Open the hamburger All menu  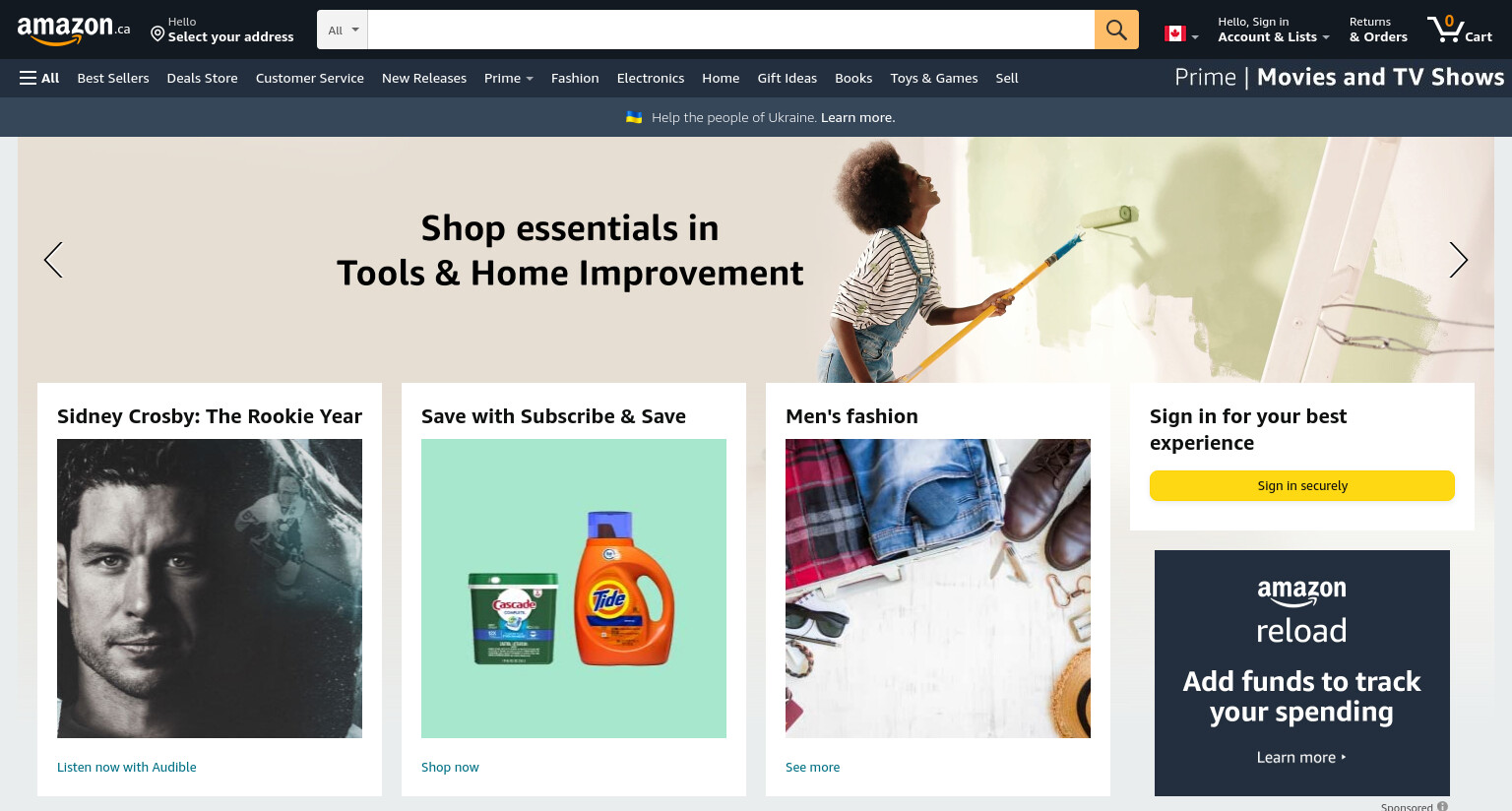[x=39, y=78]
